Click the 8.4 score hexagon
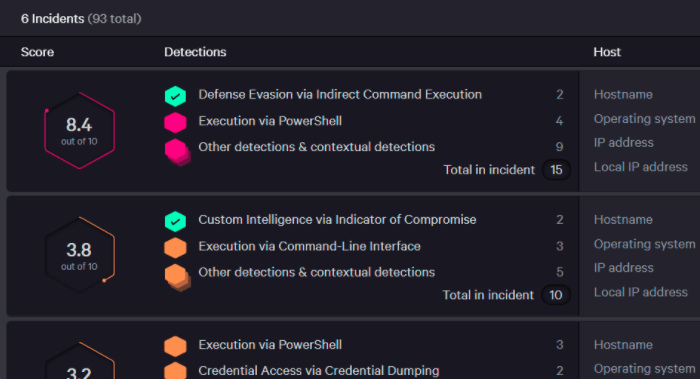The image size is (700, 379). click(x=79, y=130)
